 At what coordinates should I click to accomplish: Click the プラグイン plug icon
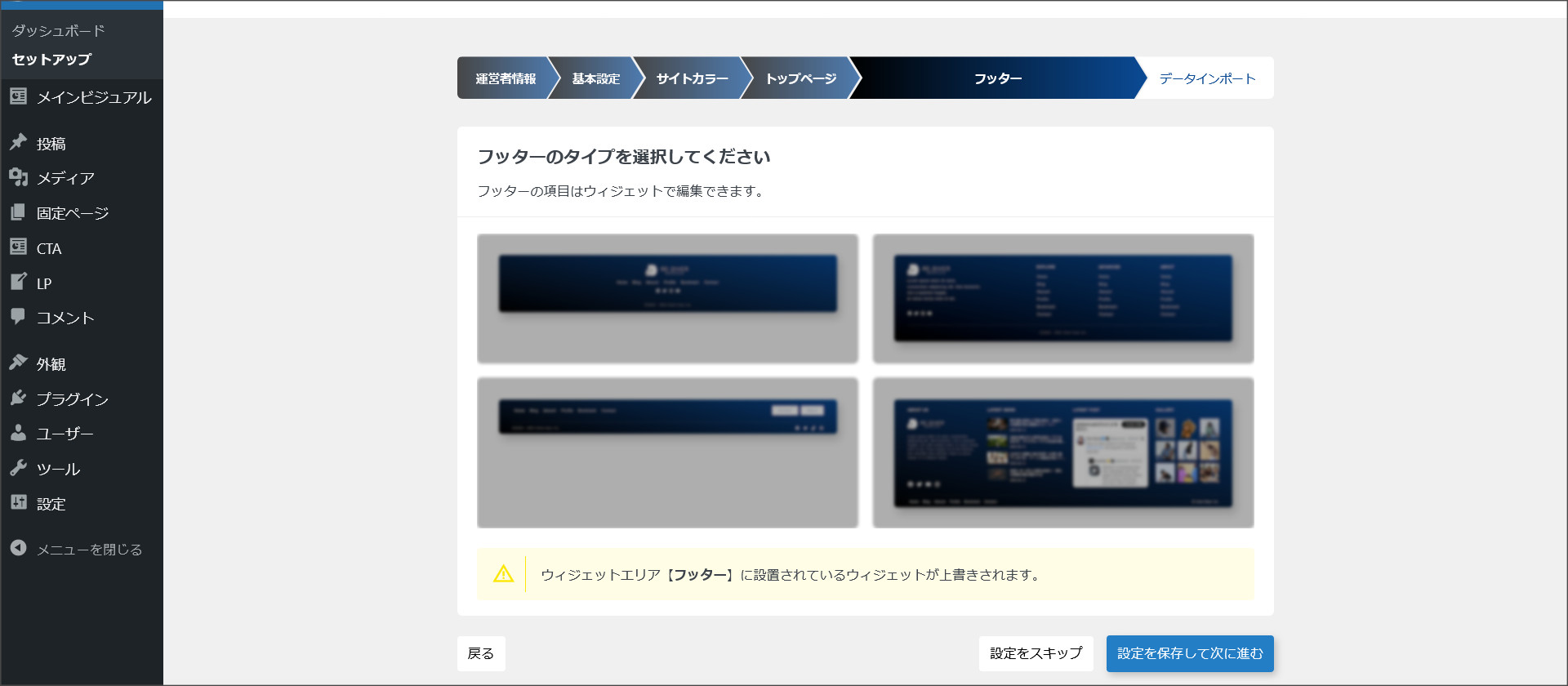tap(18, 399)
